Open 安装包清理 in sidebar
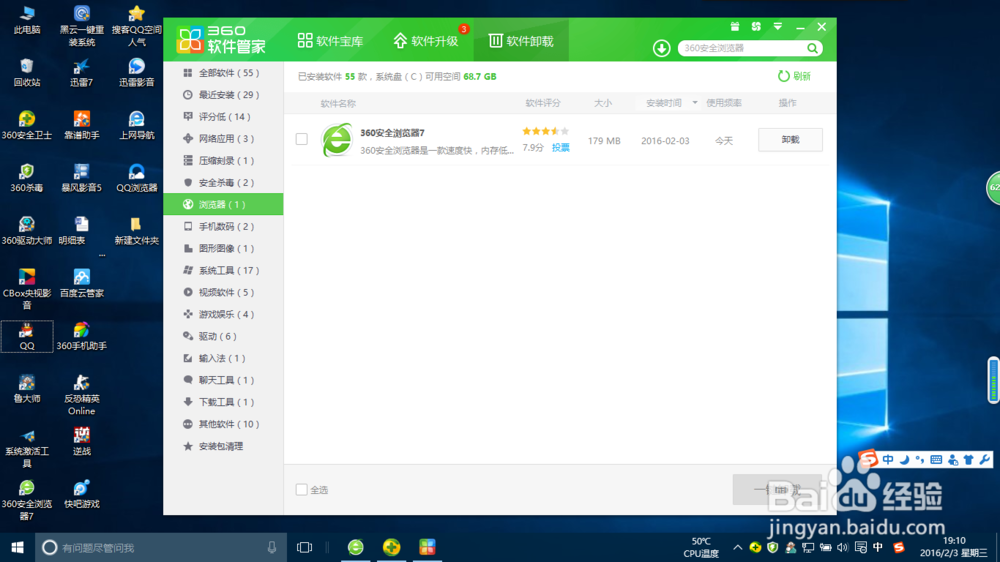The width and height of the screenshot is (1000, 562). (x=223, y=446)
